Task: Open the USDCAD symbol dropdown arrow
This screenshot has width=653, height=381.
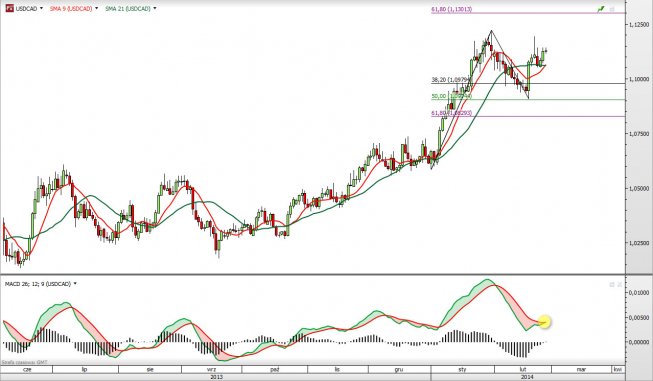Action: (x=41, y=8)
